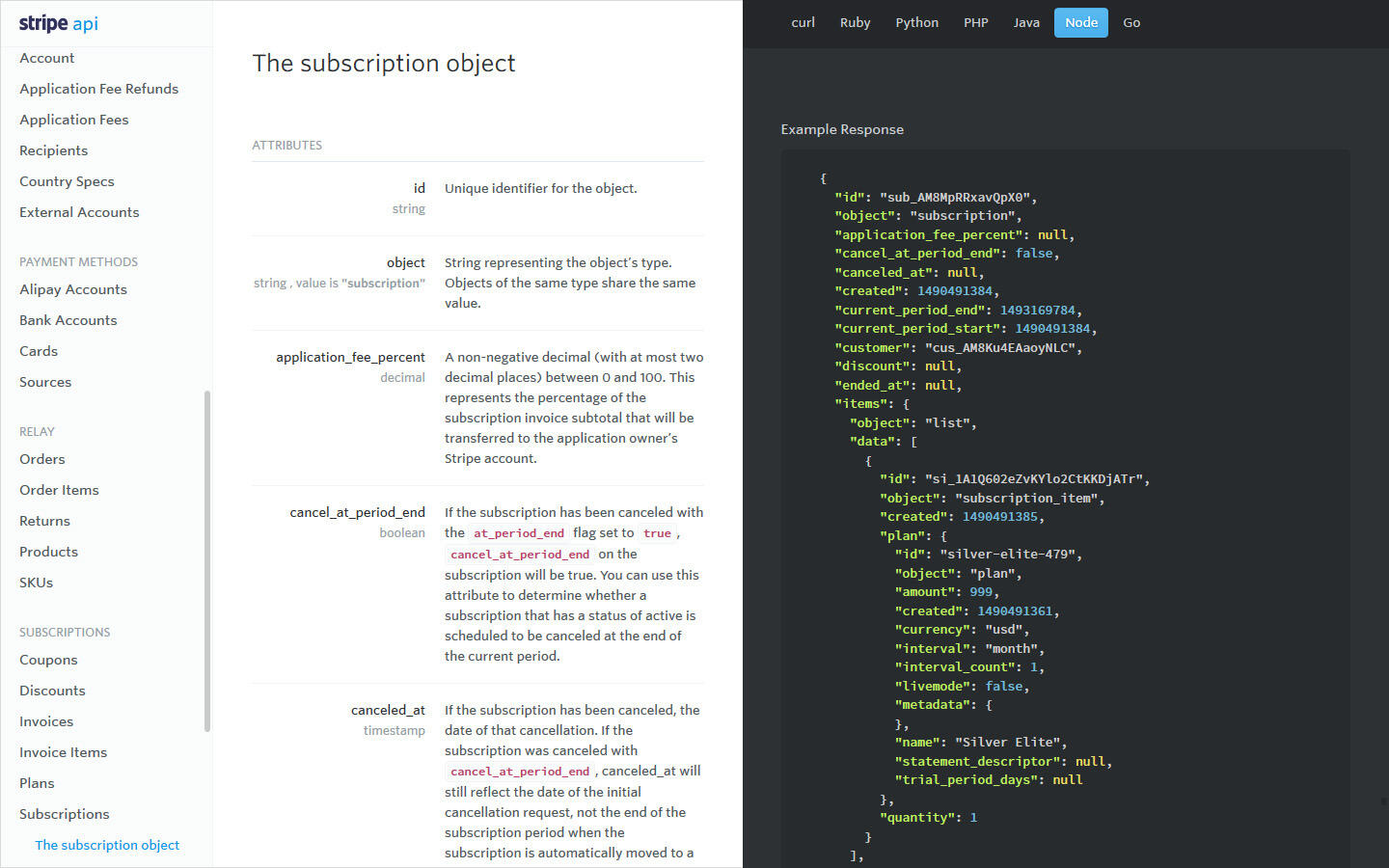Navigate to Application Fee Refunds

[98, 88]
